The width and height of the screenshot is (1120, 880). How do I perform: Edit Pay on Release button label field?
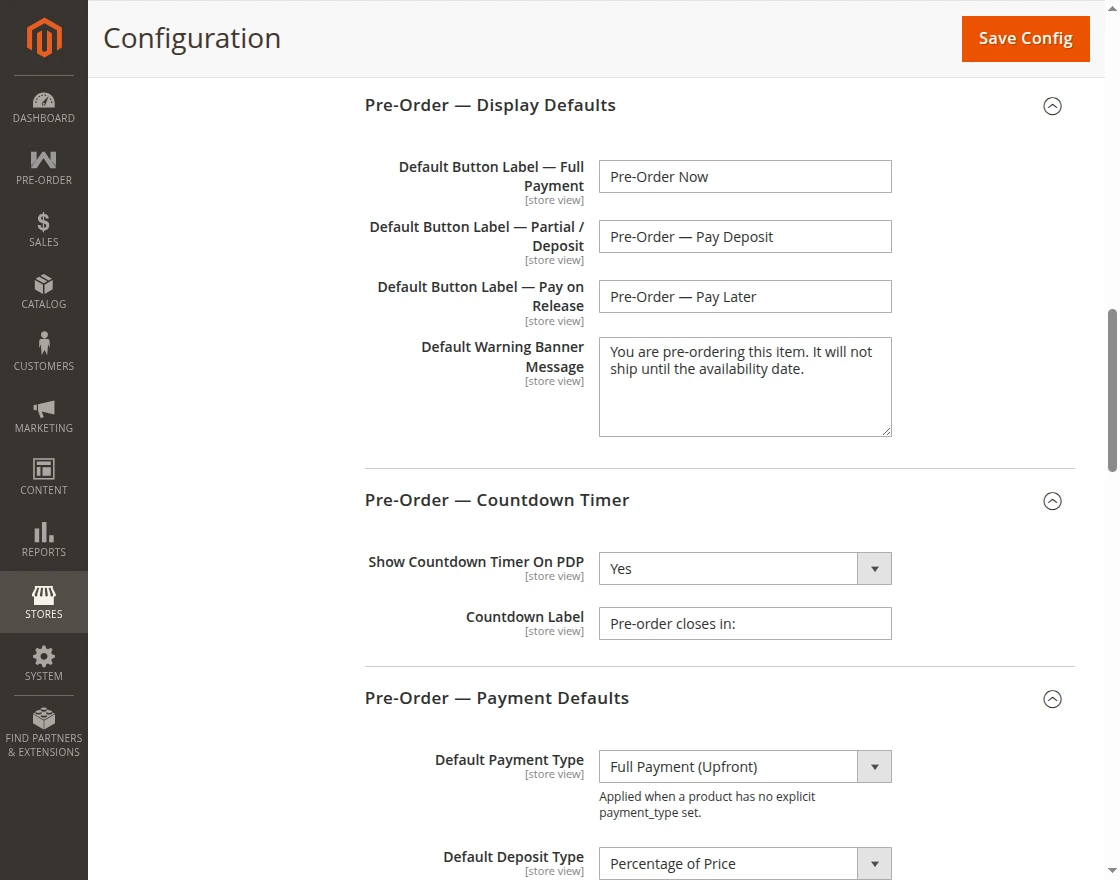coord(745,296)
